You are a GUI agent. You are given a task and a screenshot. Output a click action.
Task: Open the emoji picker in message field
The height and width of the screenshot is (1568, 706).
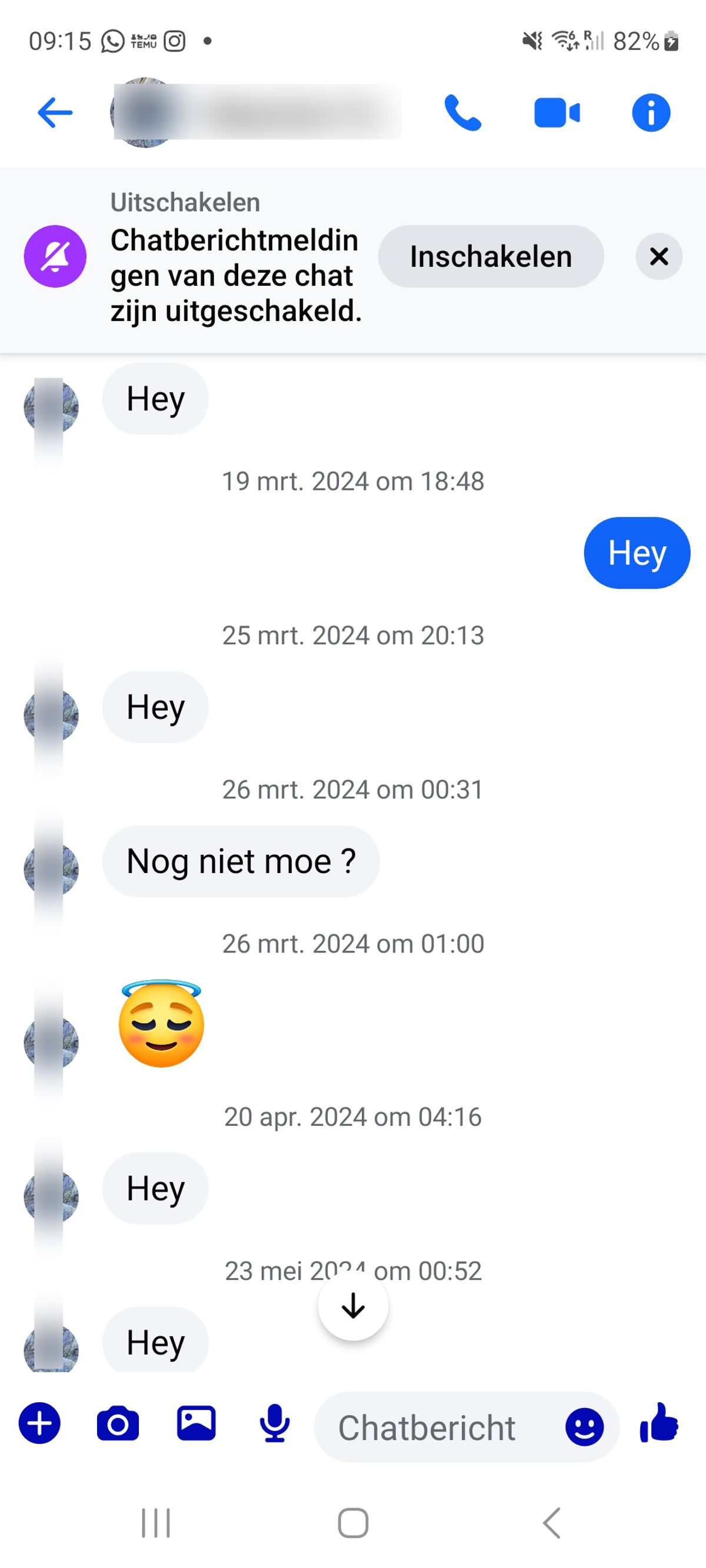584,1427
